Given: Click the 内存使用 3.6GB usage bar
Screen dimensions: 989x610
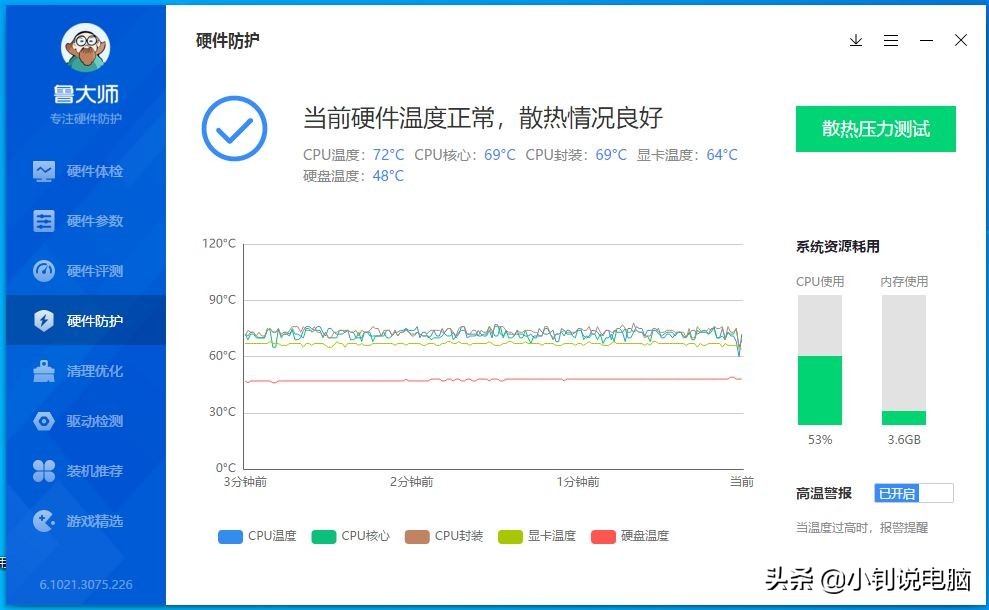Looking at the screenshot, I should (x=904, y=360).
